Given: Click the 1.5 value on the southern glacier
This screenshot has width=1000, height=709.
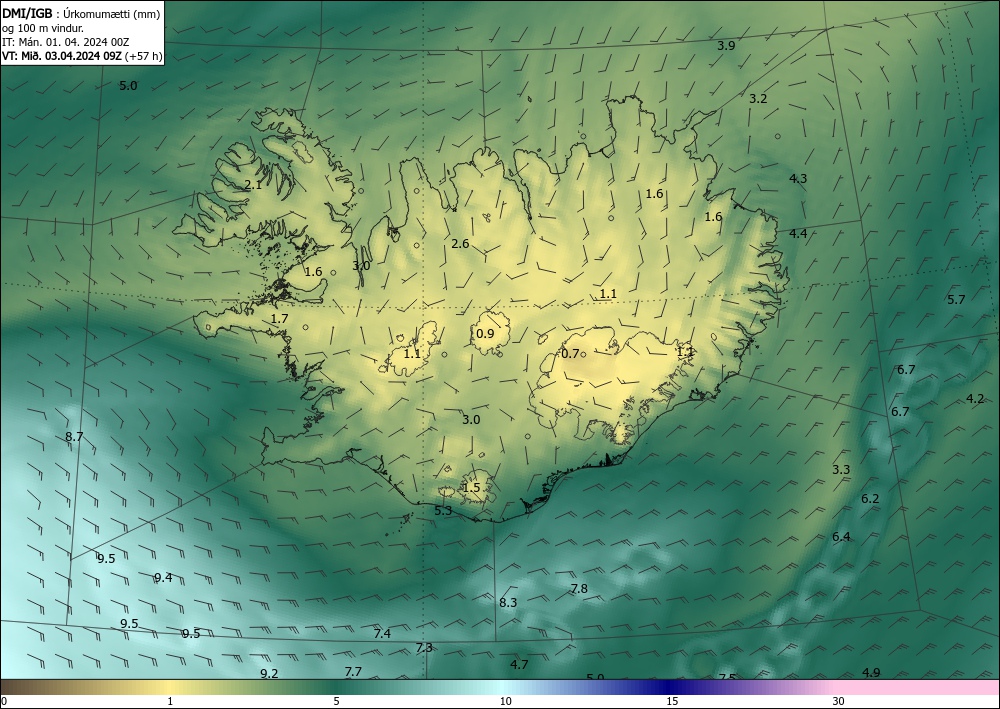Looking at the screenshot, I should coord(471,488).
